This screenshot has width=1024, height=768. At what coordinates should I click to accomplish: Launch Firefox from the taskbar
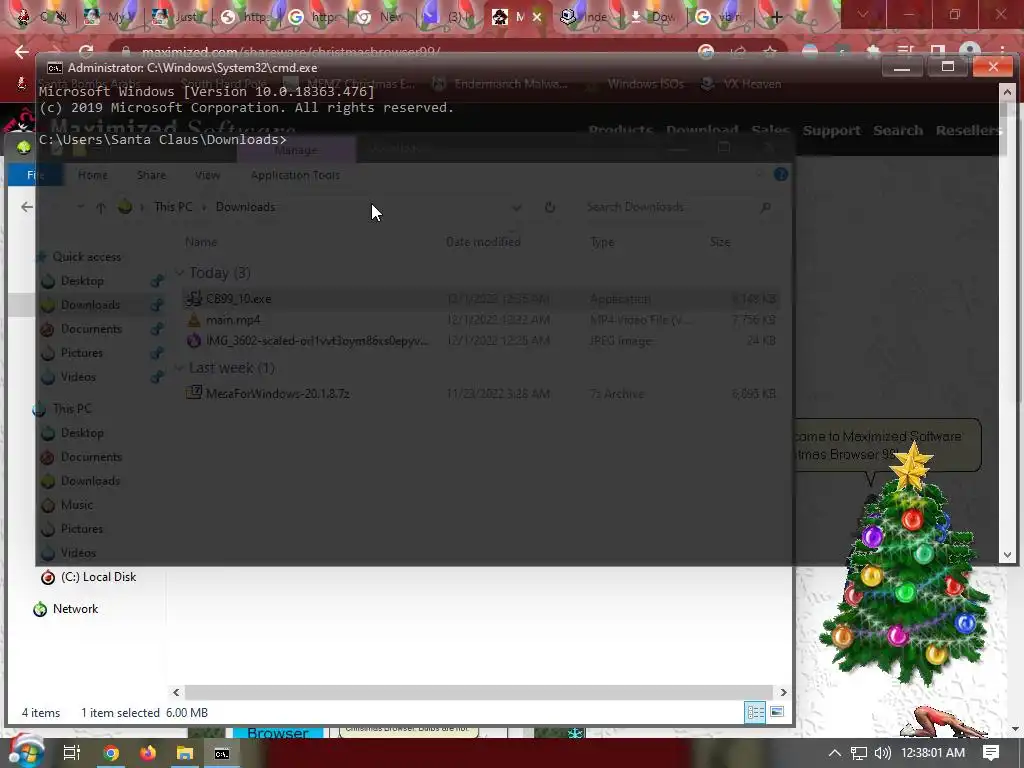coord(148,753)
